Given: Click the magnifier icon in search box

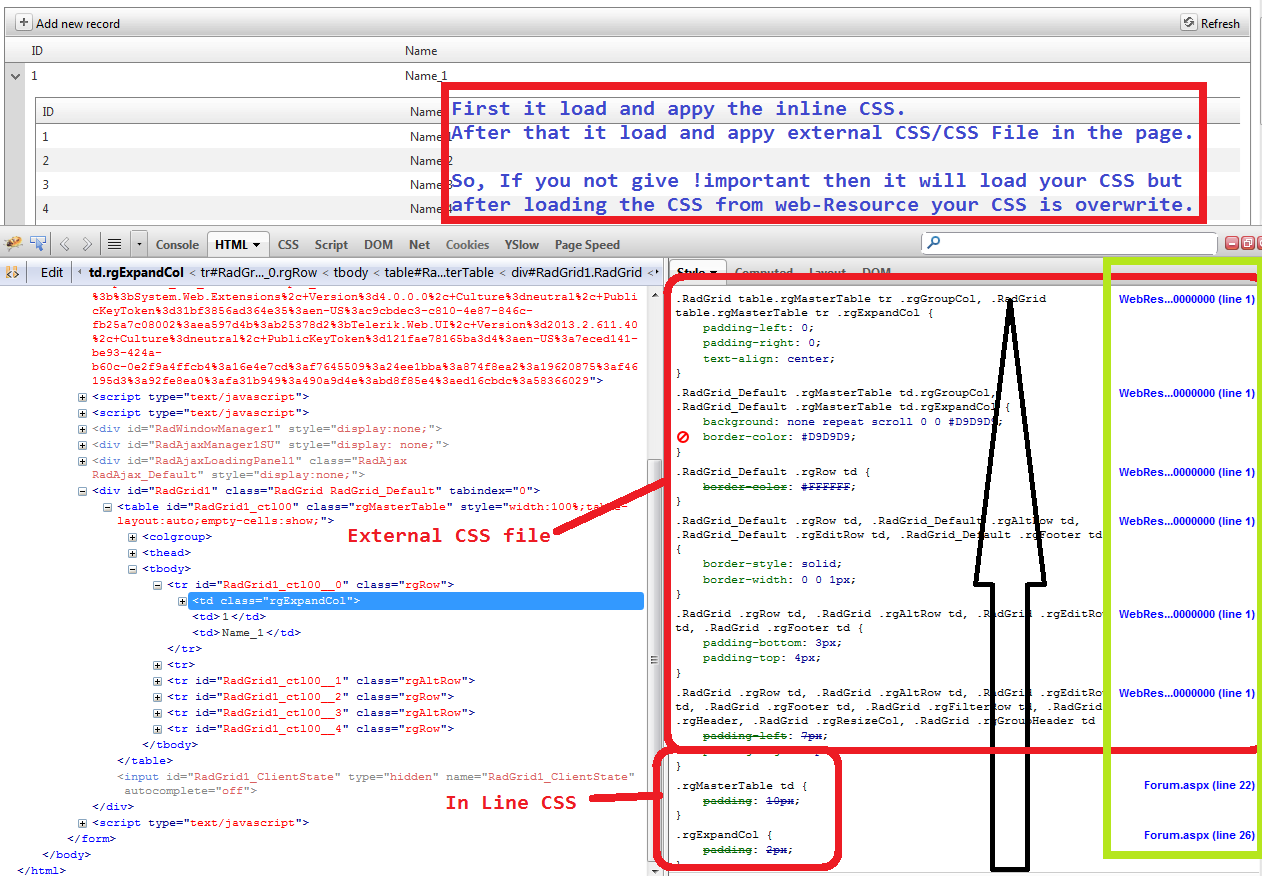Looking at the screenshot, I should pyautogui.click(x=934, y=243).
